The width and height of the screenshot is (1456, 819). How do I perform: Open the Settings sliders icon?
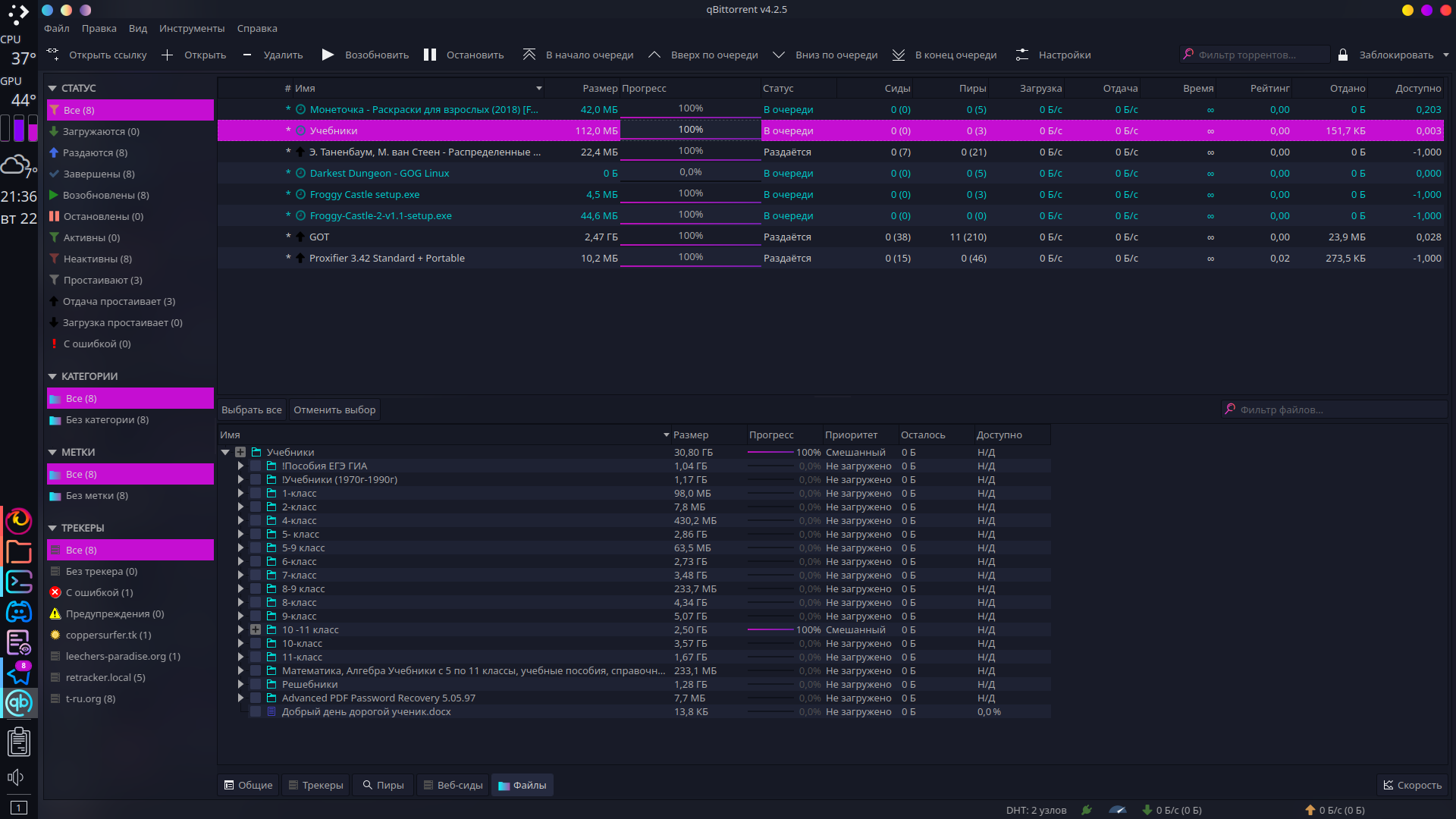(x=1022, y=55)
